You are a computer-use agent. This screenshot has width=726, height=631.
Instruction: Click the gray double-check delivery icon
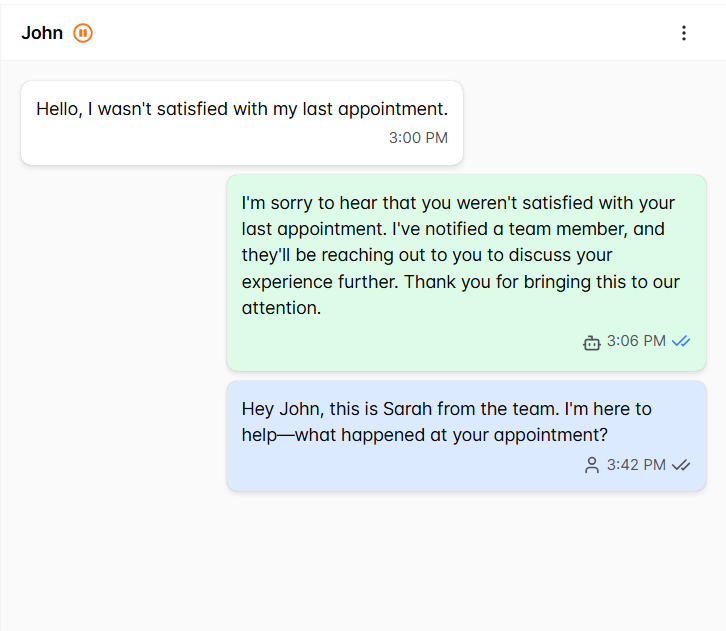coord(681,465)
